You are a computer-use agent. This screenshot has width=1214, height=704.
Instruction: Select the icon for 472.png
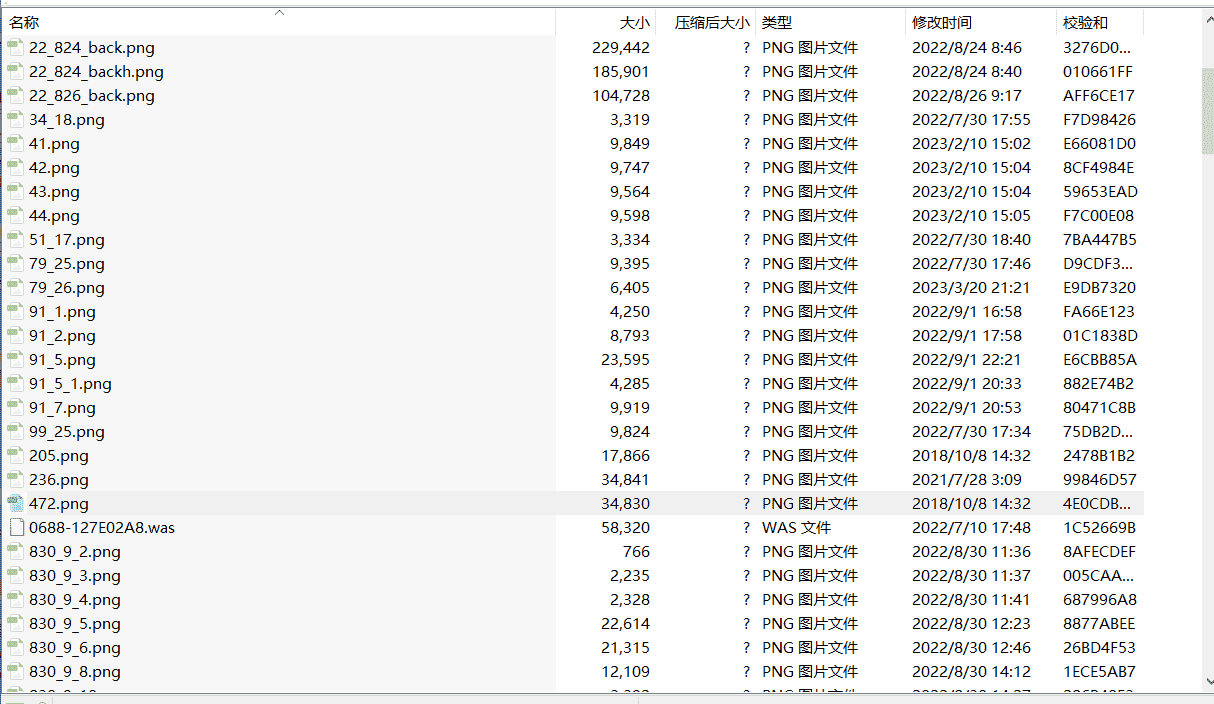click(x=15, y=503)
